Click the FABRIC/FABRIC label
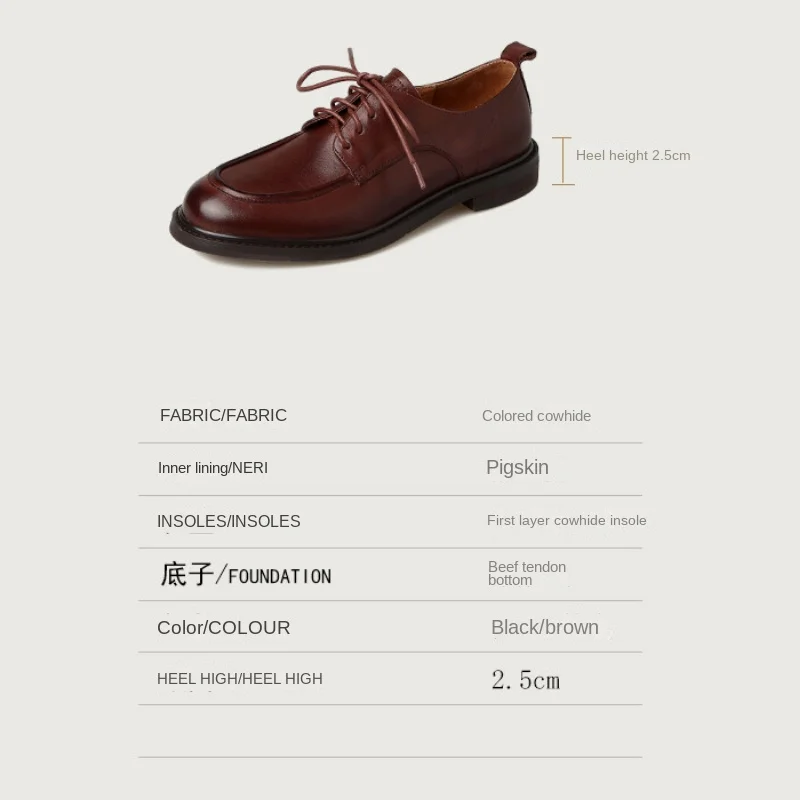Viewport: 800px width, 800px height. pos(223,415)
